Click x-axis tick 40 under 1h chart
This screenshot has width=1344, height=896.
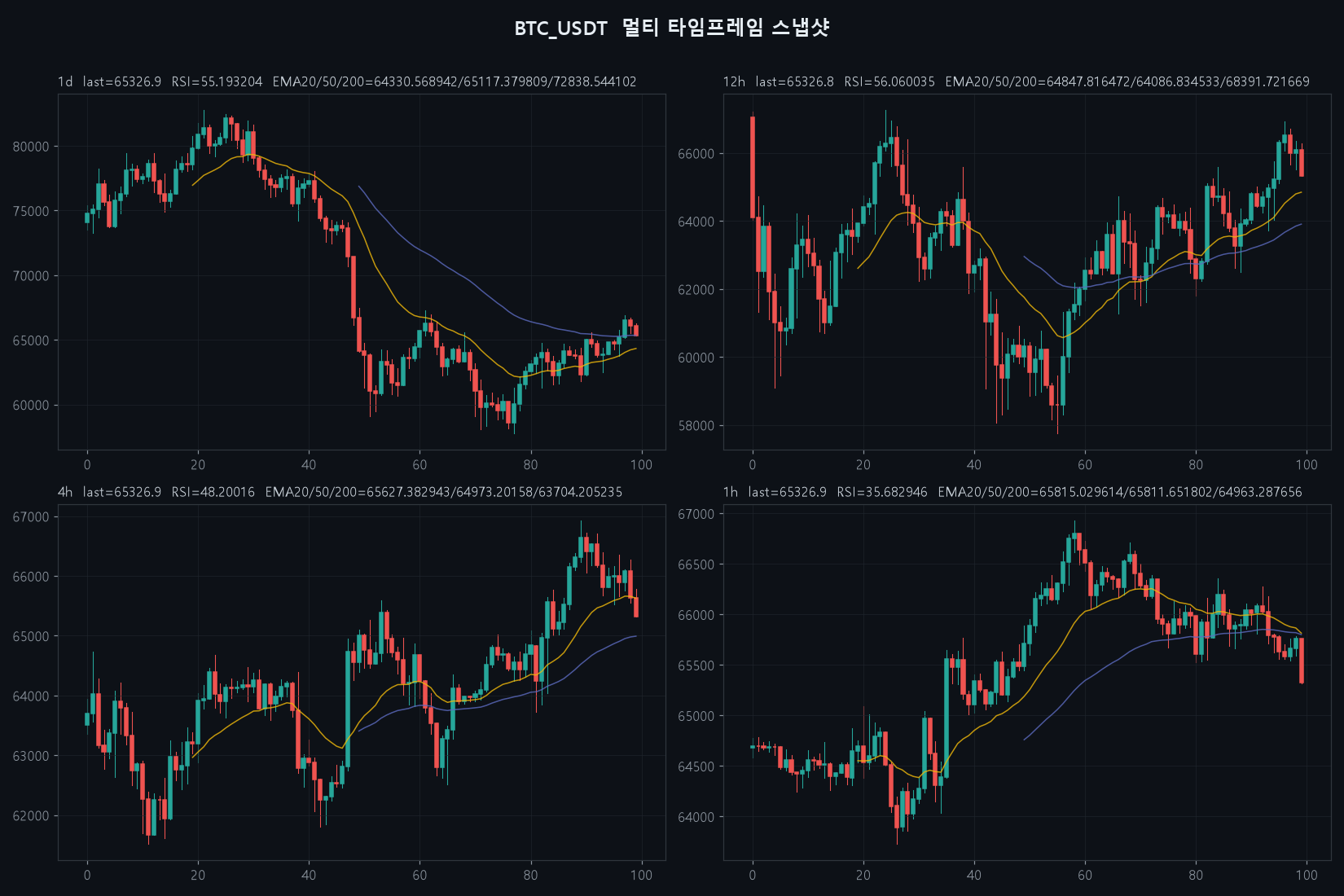[974, 876]
